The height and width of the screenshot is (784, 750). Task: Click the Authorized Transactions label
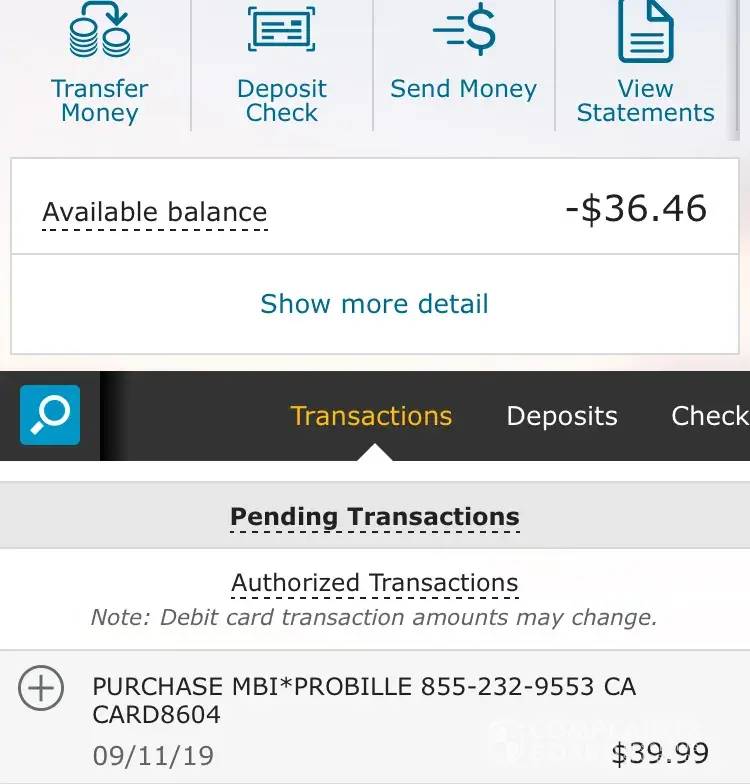coord(375,583)
